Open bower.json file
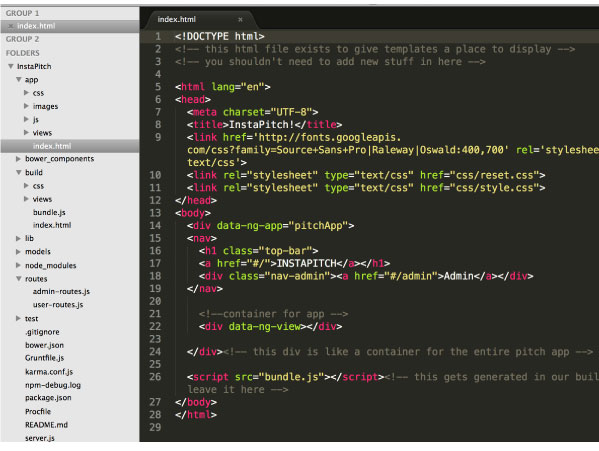The width and height of the screenshot is (599, 451). [44, 345]
